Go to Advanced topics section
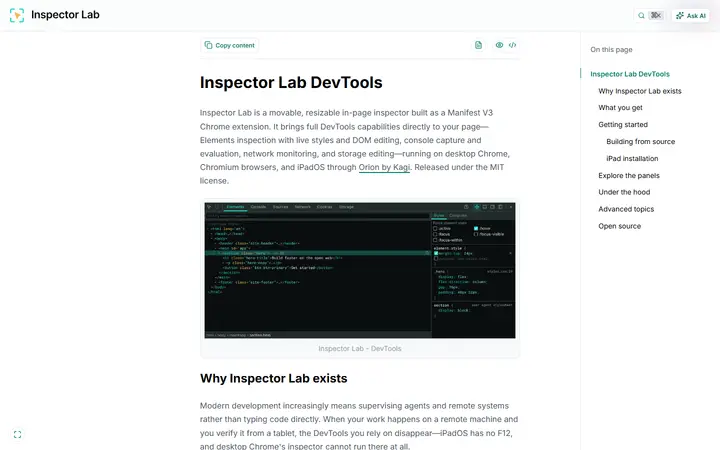The image size is (720, 450). [626, 209]
